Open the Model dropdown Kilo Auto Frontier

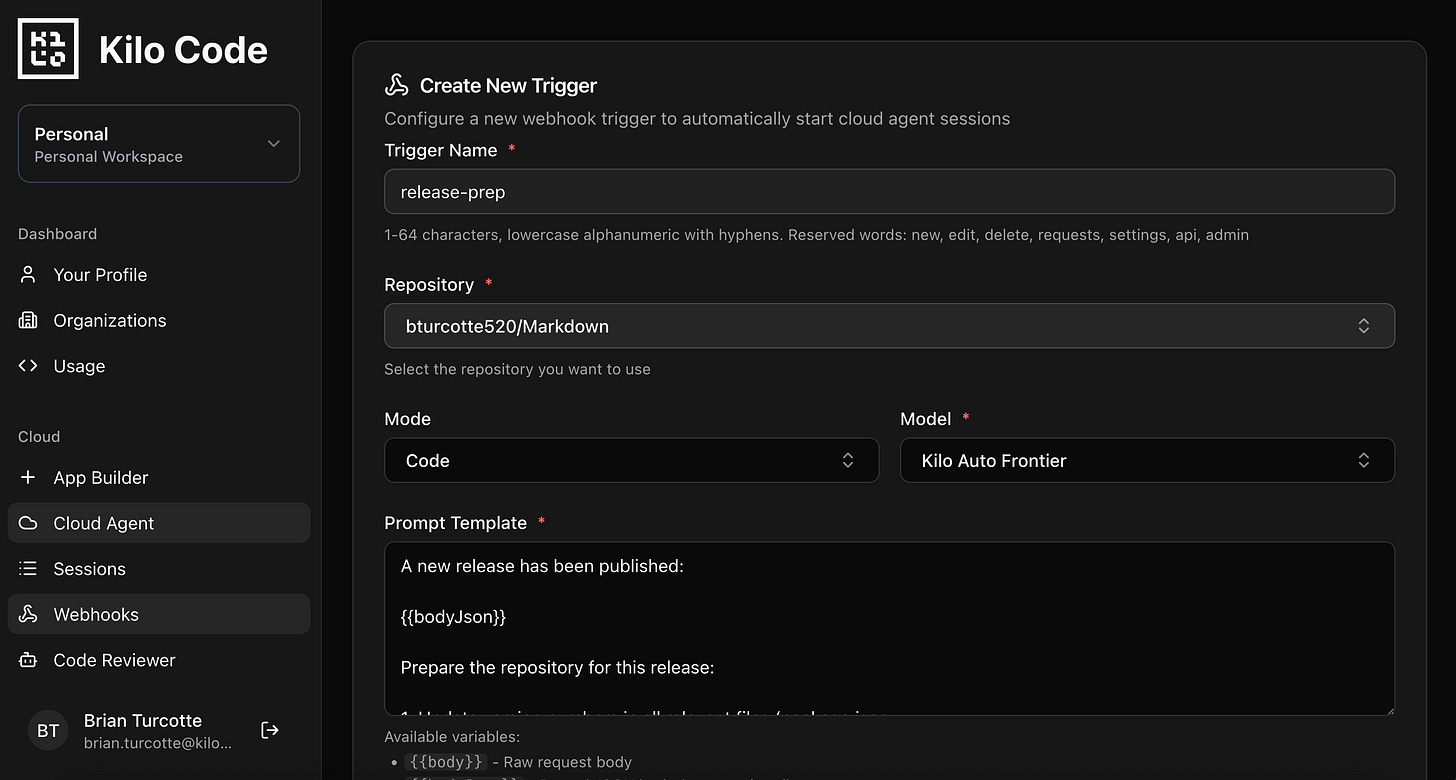coord(1147,460)
